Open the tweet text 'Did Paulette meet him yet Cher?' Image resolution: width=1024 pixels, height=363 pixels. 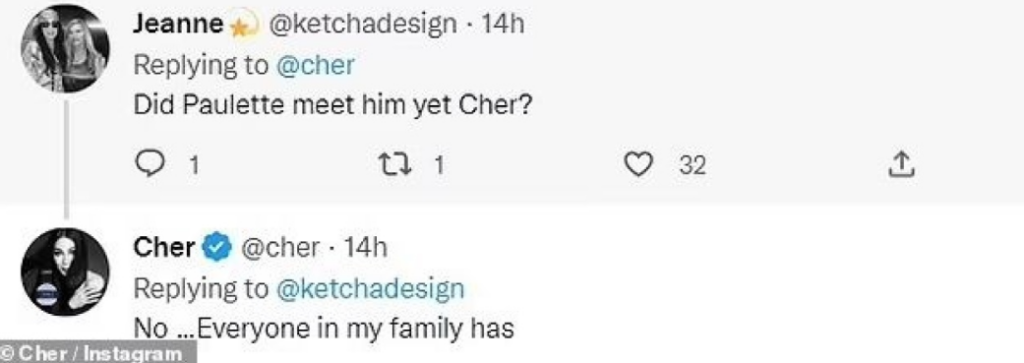(x=334, y=105)
